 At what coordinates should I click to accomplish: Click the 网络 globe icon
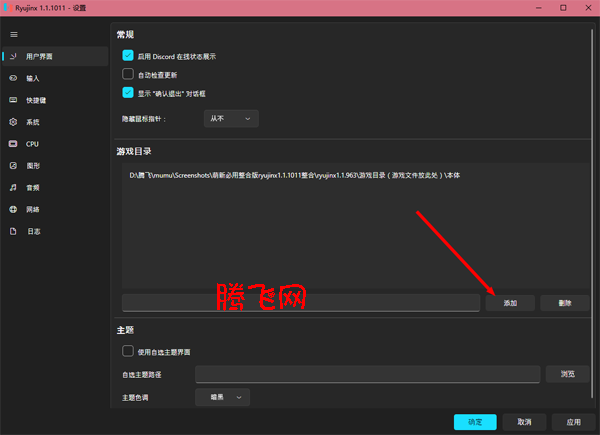click(13, 209)
